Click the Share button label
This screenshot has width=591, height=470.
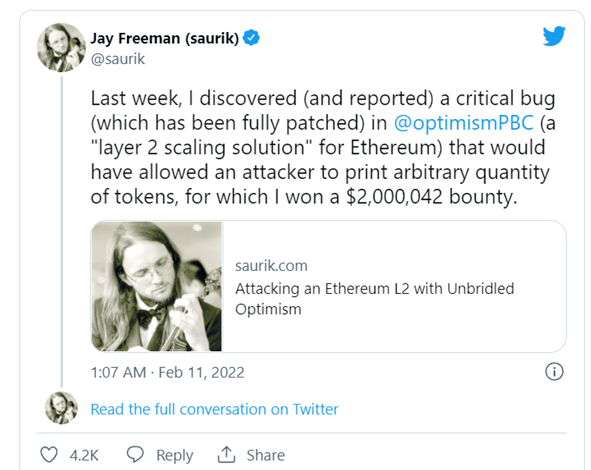click(266, 455)
